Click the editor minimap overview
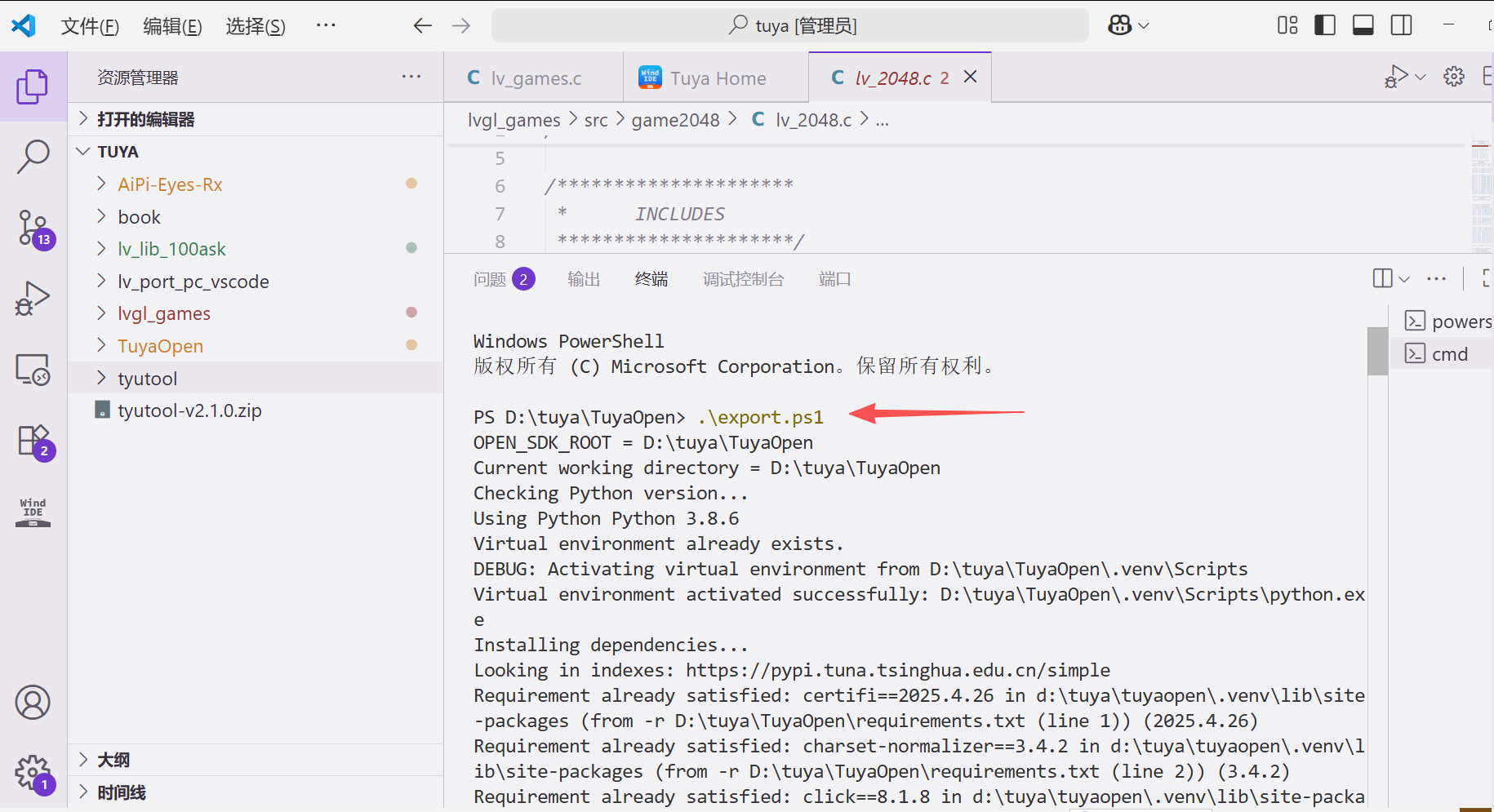Viewport: 1494px width, 812px height. [x=1481, y=196]
